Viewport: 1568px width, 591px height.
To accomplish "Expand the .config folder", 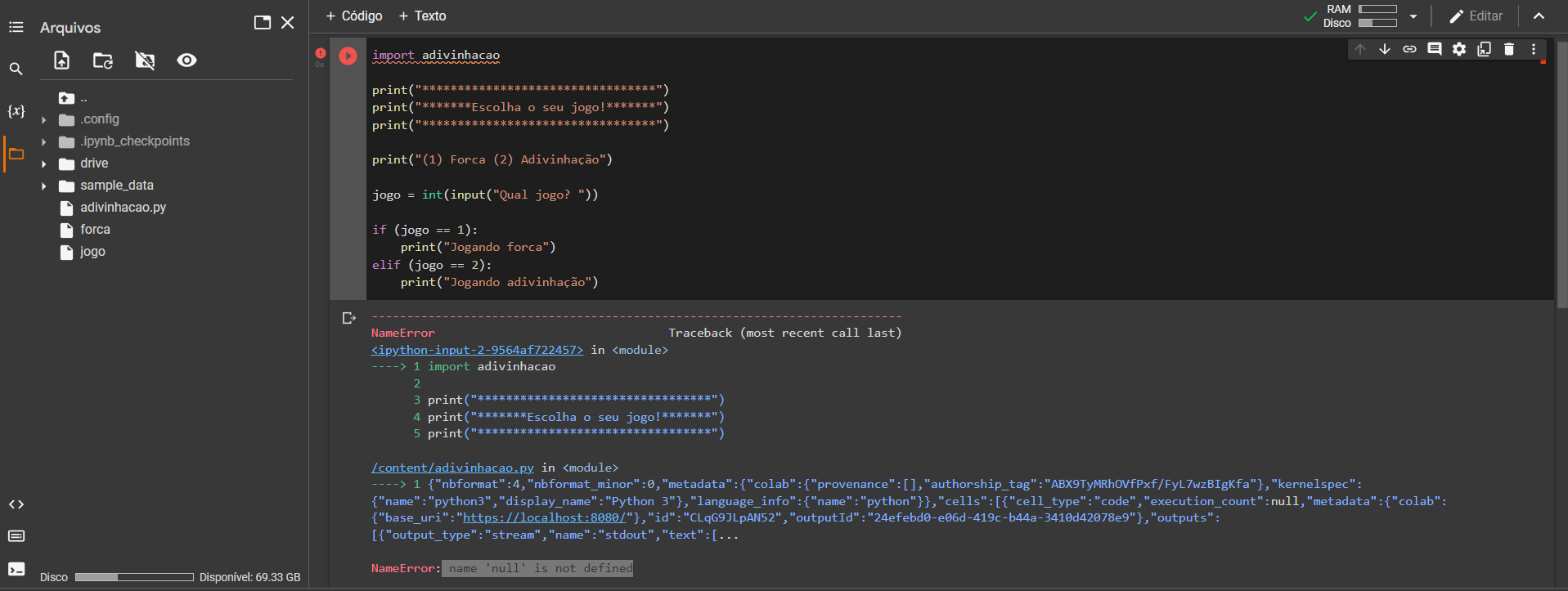I will pyautogui.click(x=43, y=120).
